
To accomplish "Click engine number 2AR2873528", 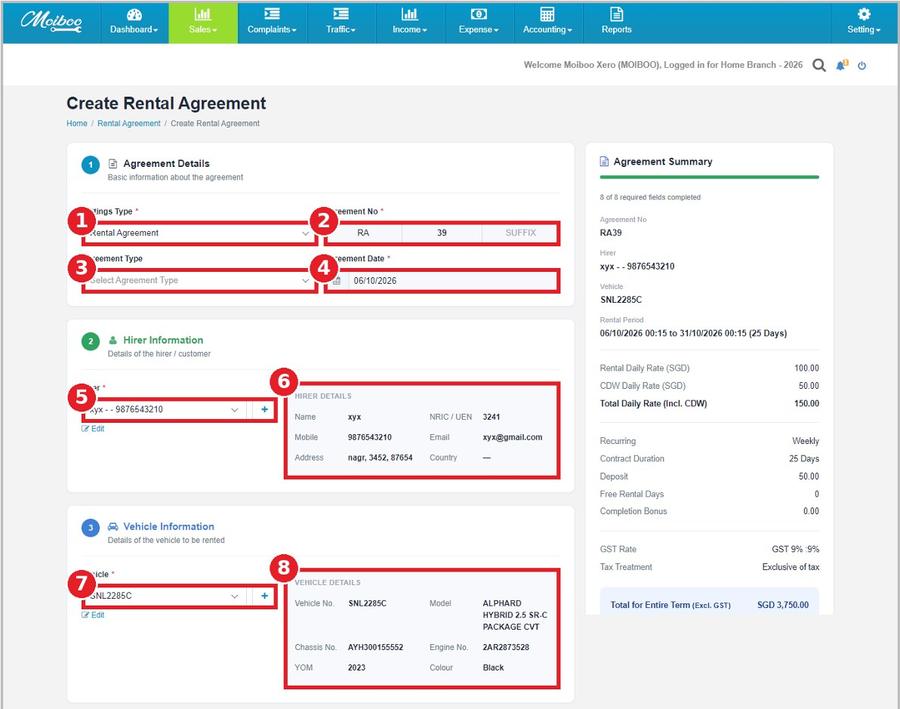I will point(506,647).
